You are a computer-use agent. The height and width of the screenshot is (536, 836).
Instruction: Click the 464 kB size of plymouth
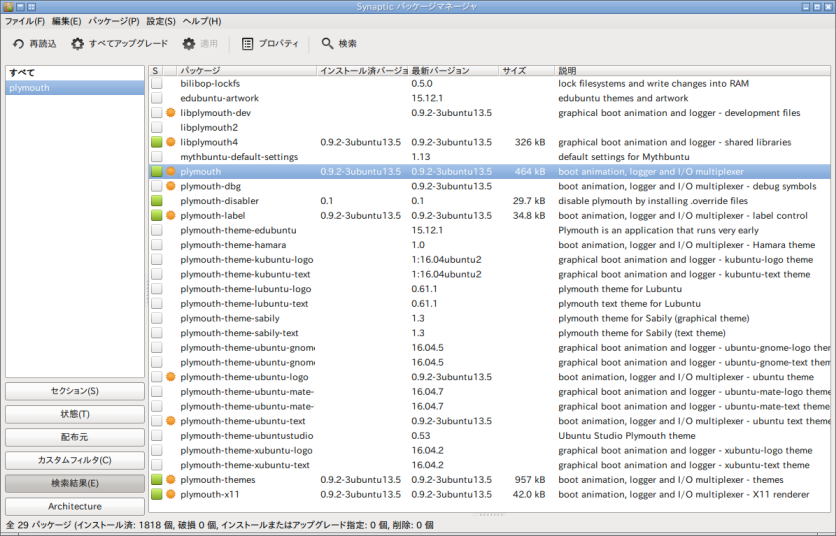click(530, 171)
